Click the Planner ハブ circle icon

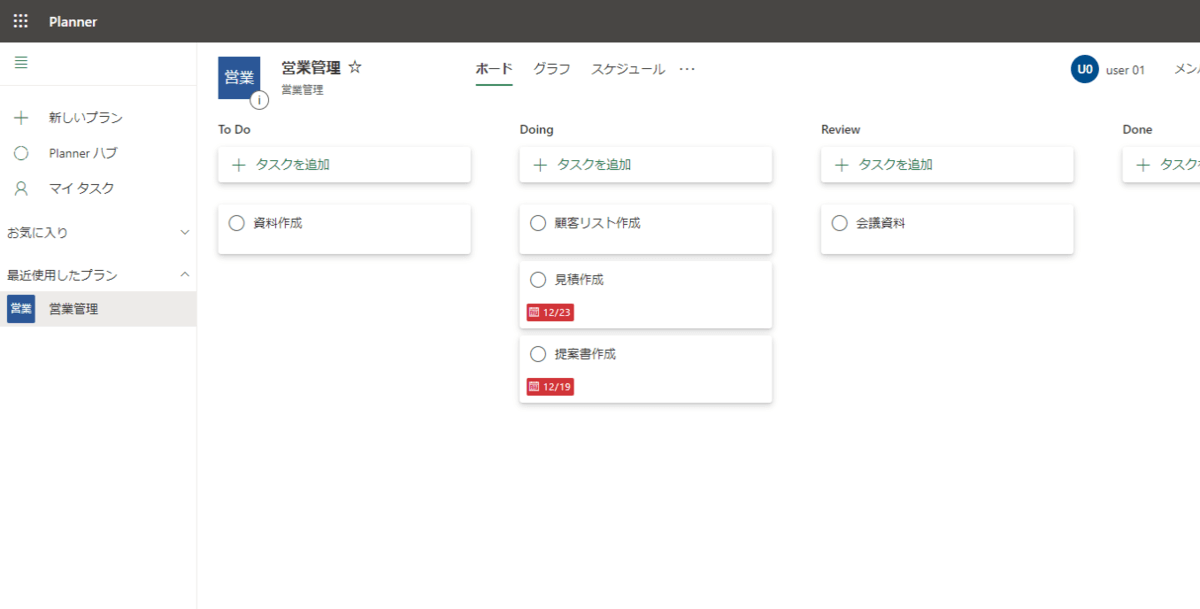coord(21,153)
